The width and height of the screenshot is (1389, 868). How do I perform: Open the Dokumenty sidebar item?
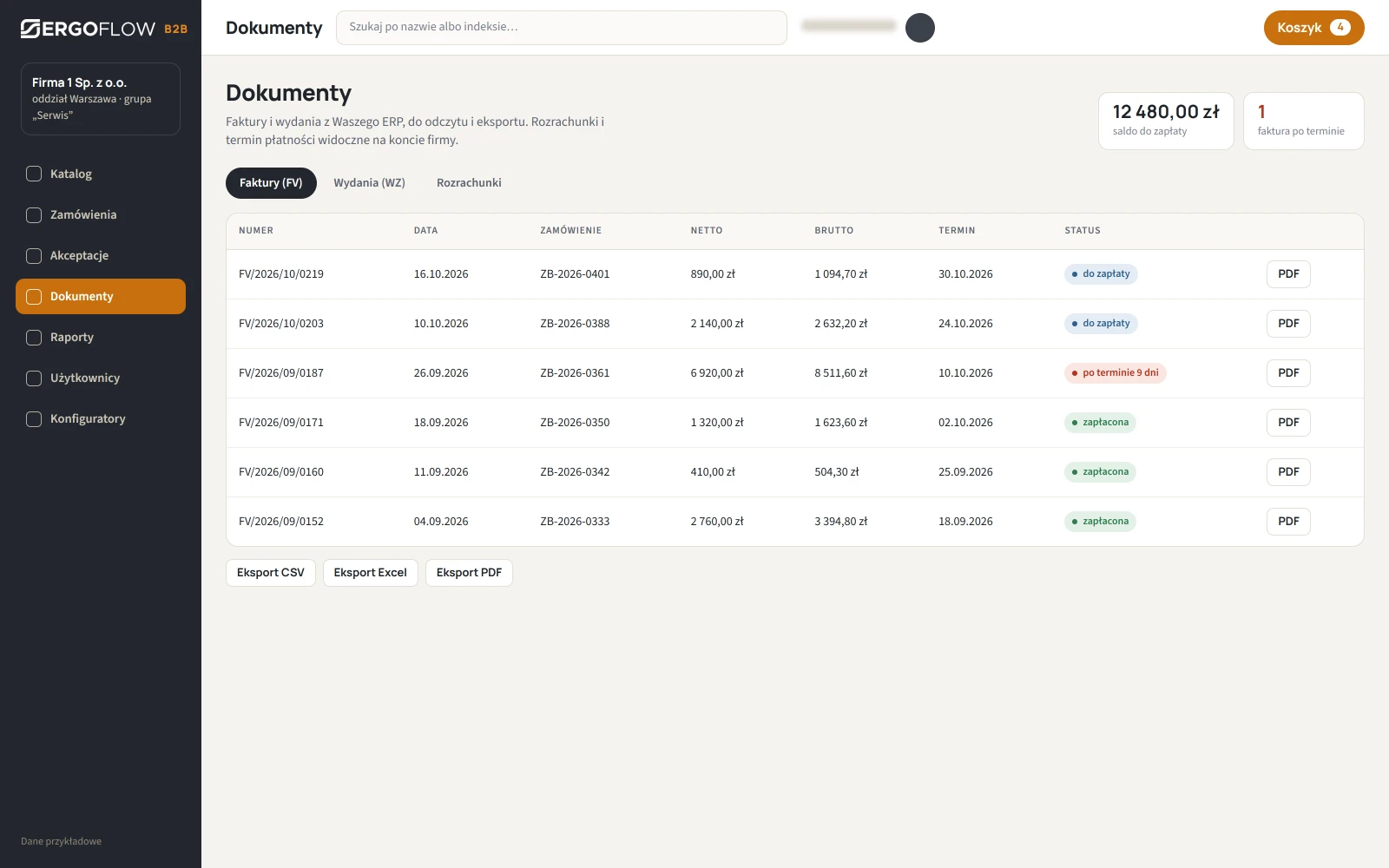coord(101,296)
